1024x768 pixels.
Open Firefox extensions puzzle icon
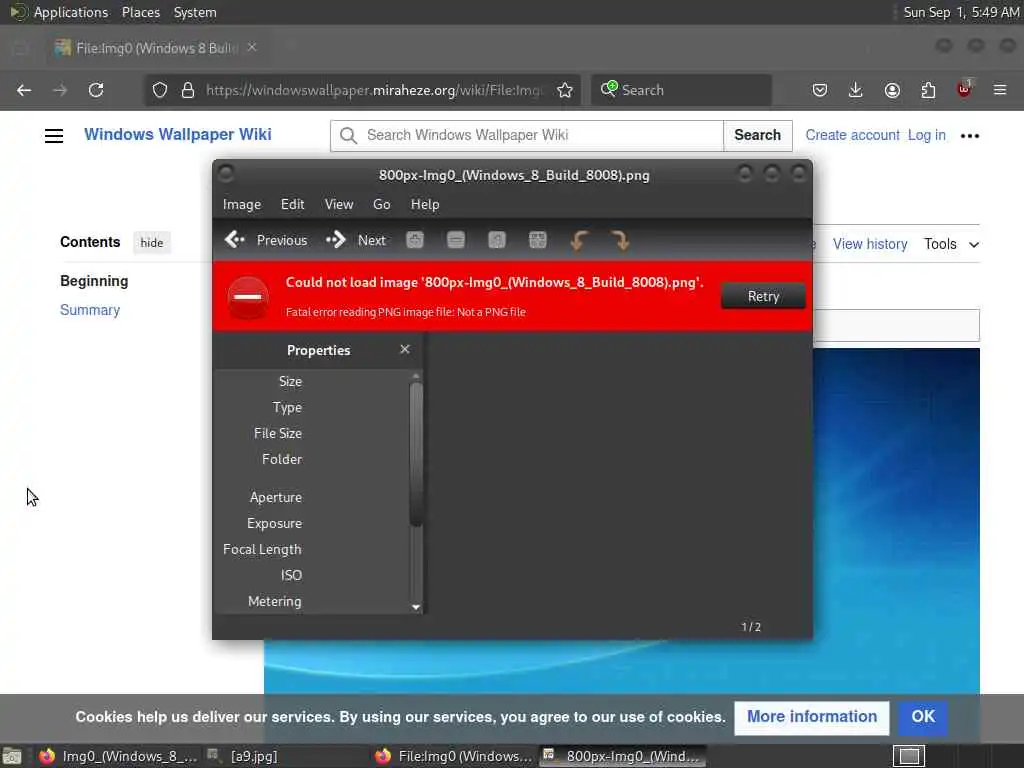coord(928,90)
